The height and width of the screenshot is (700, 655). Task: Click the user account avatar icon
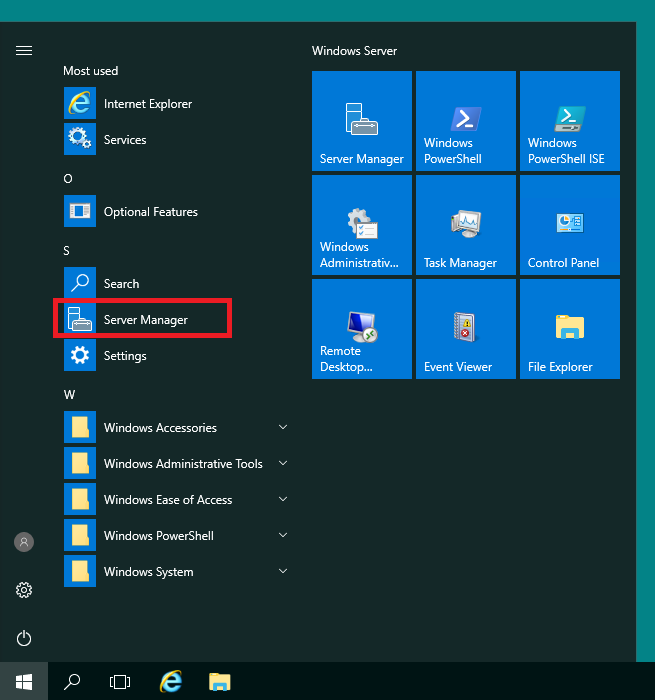(24, 542)
